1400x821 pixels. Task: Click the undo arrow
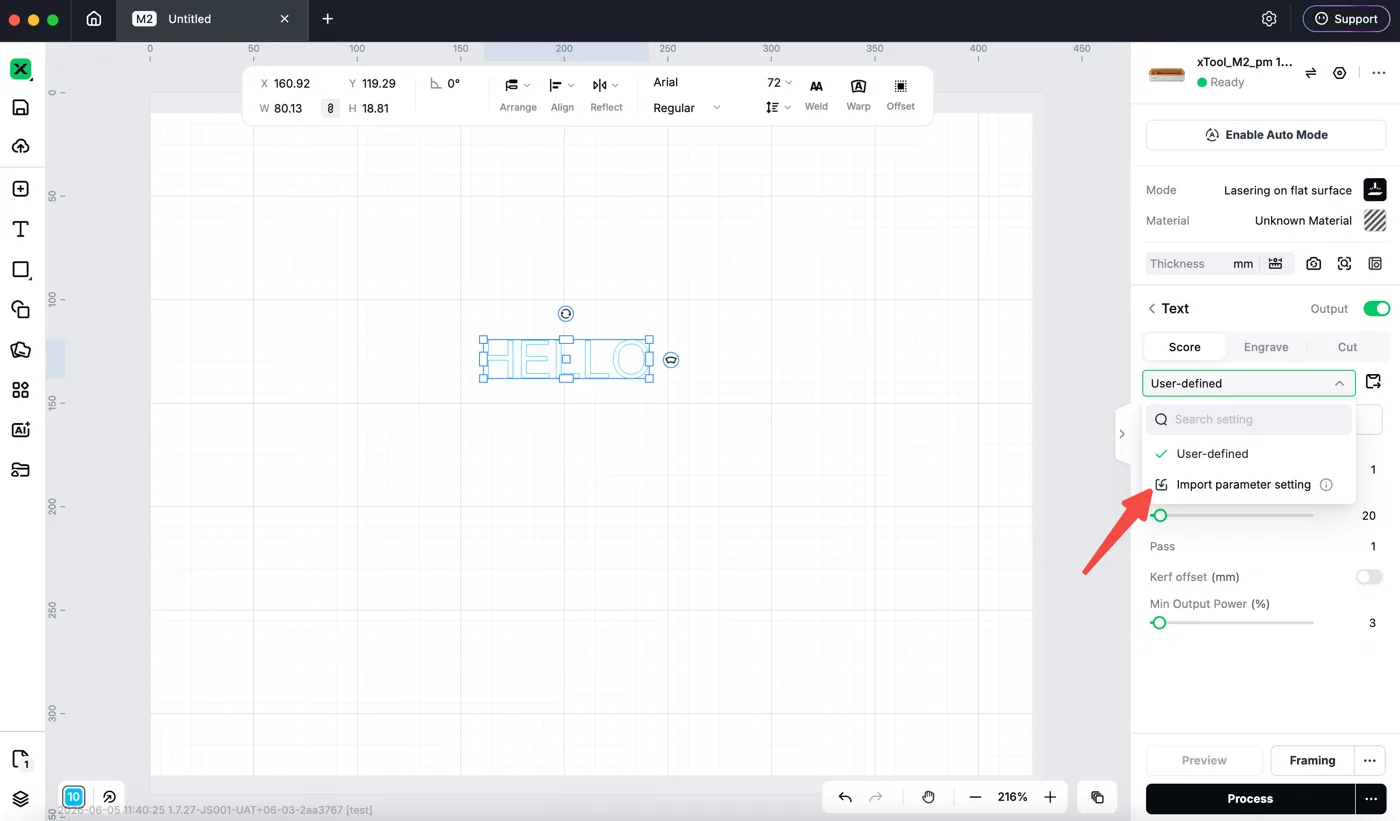click(x=845, y=797)
